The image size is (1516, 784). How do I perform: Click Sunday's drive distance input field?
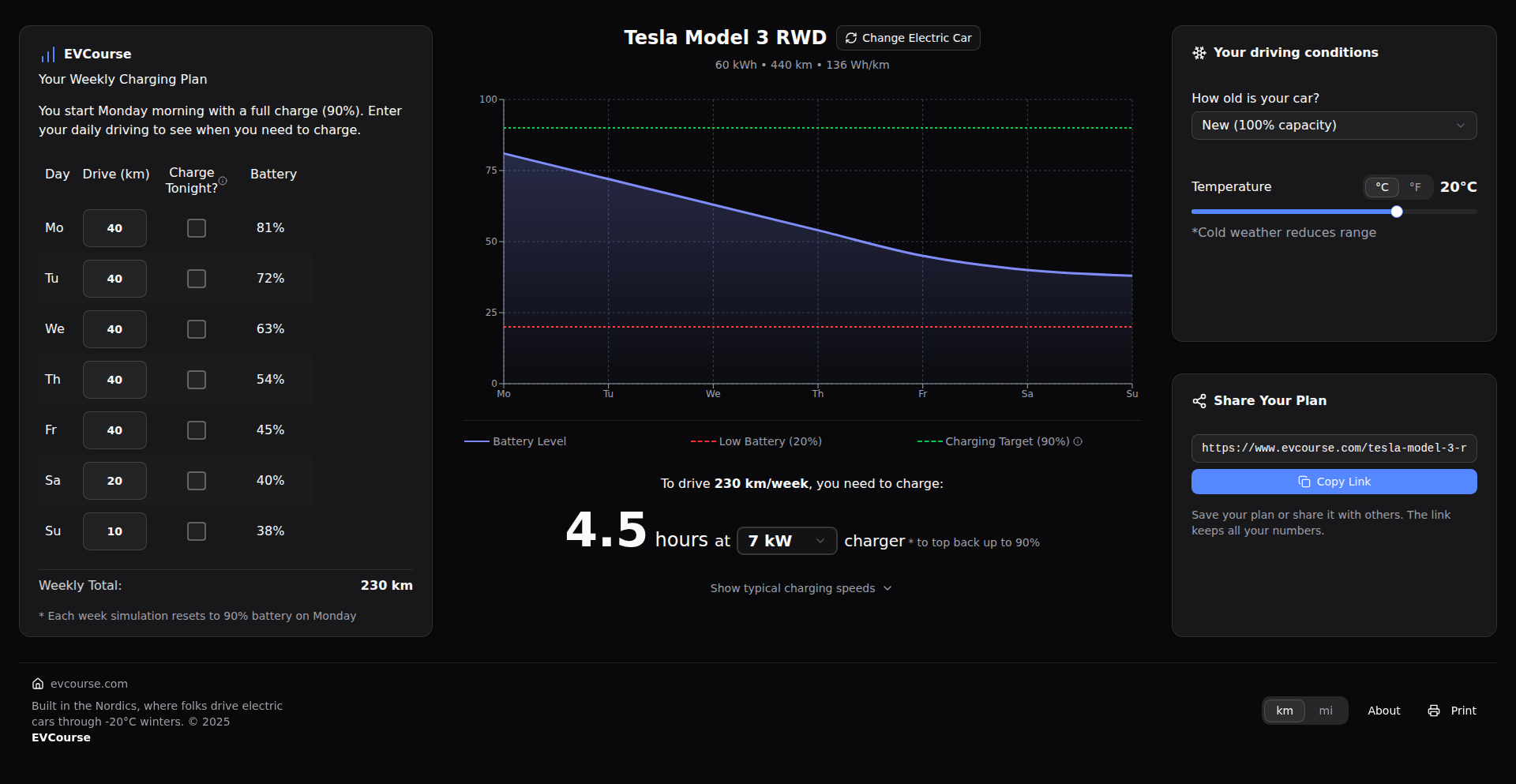114,531
